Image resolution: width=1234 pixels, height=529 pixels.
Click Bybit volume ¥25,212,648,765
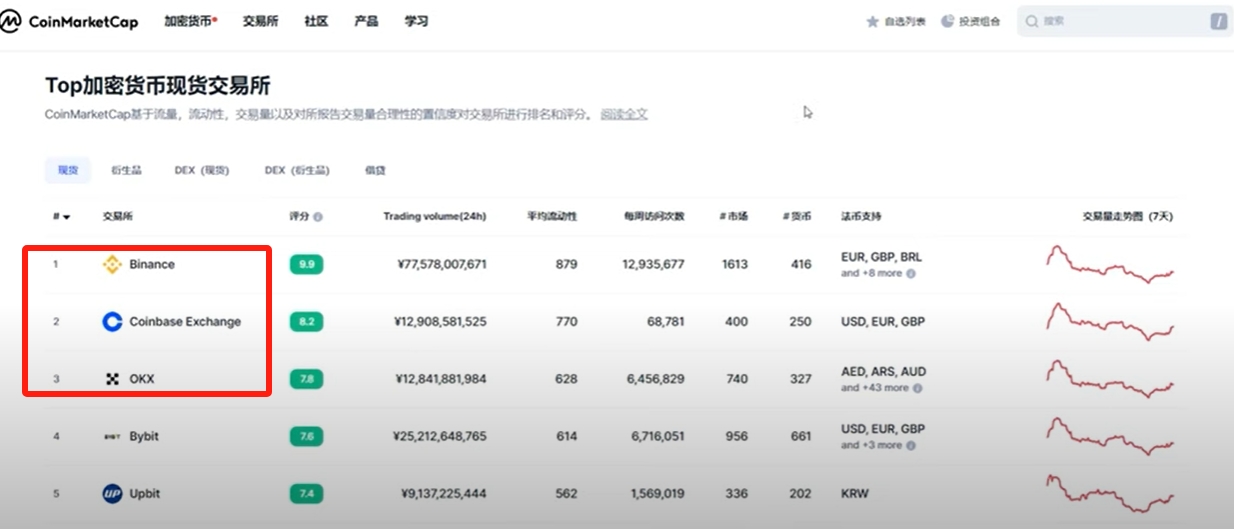(x=440, y=436)
